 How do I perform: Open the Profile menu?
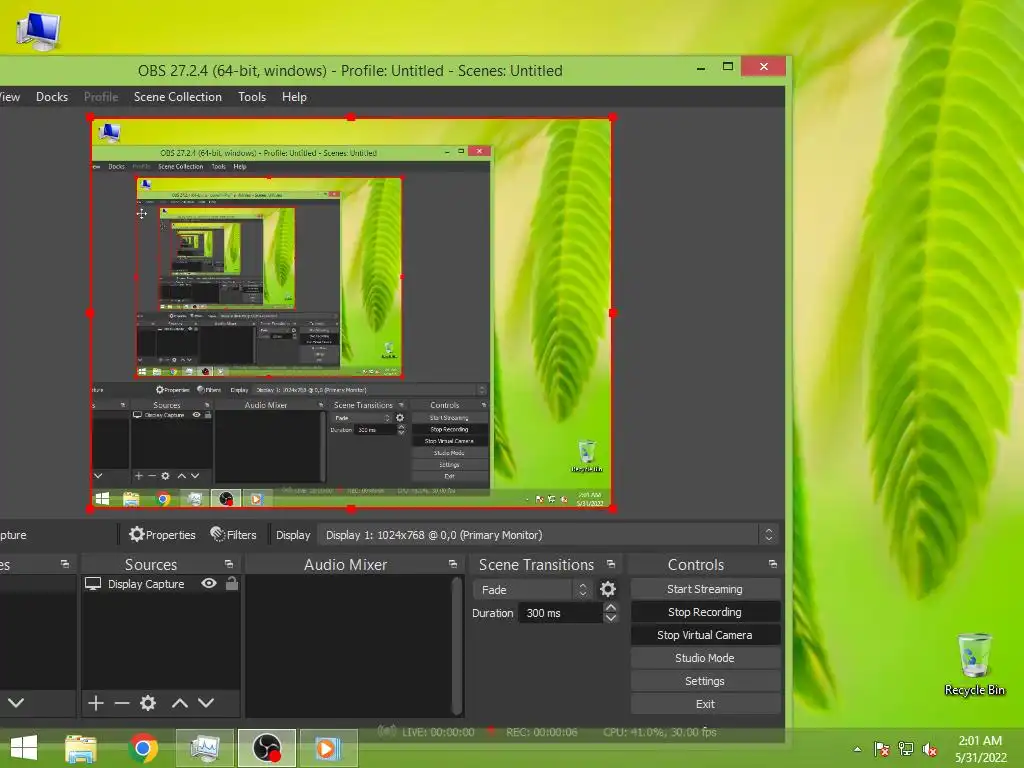coord(101,97)
